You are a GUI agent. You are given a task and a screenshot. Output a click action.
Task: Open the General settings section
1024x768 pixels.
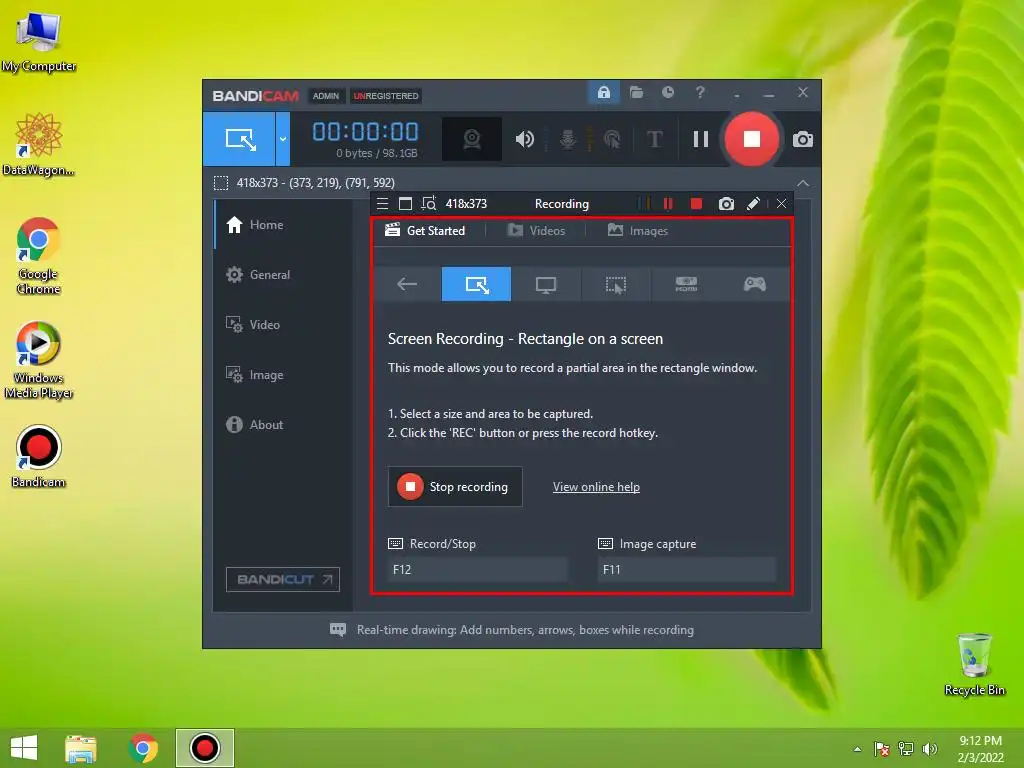(x=283, y=274)
